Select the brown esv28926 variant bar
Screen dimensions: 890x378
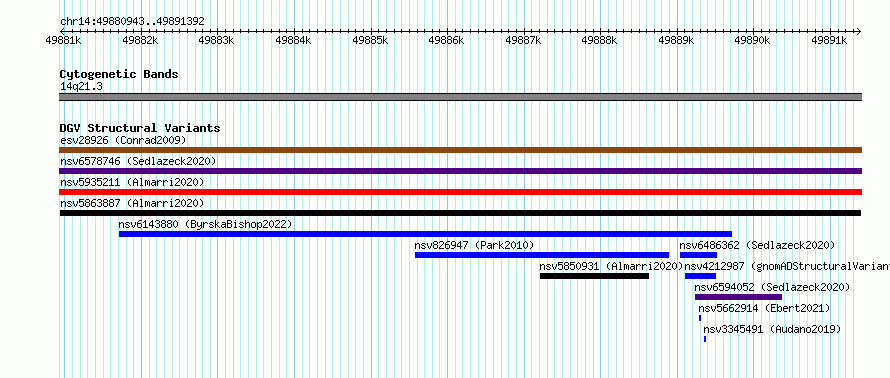coord(460,150)
